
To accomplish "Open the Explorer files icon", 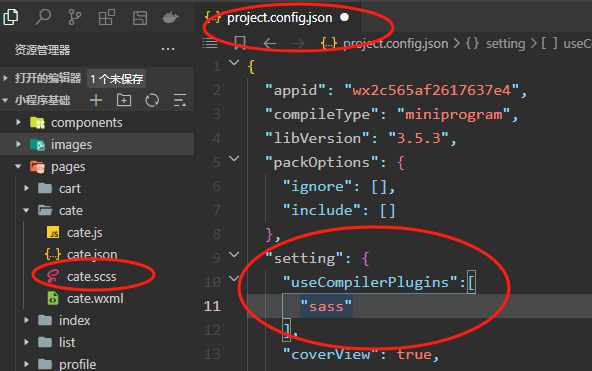I will tap(11, 17).
